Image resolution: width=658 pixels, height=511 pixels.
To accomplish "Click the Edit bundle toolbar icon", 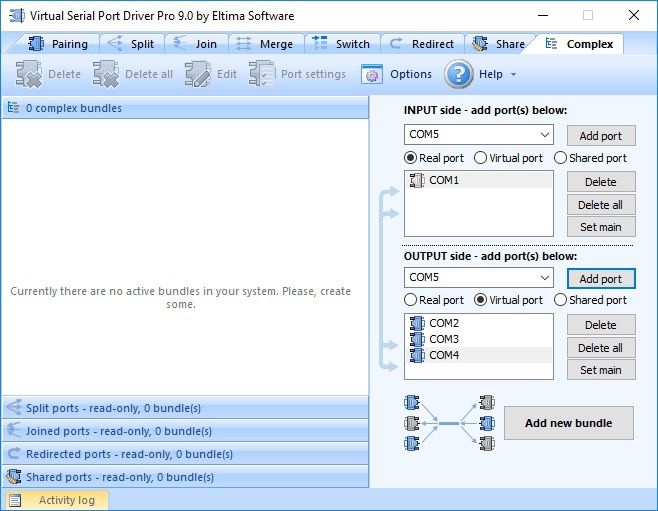I will click(198, 74).
